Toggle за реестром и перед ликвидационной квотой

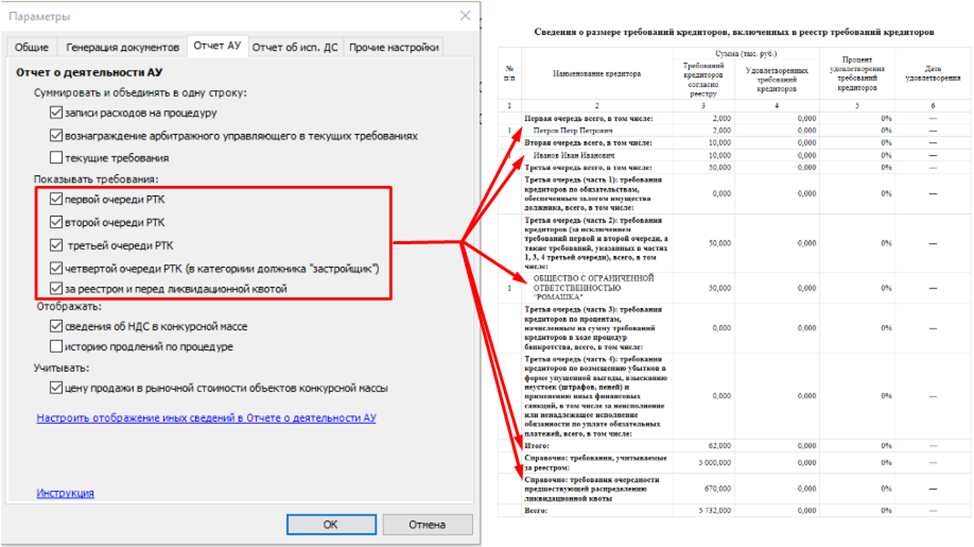pos(56,289)
